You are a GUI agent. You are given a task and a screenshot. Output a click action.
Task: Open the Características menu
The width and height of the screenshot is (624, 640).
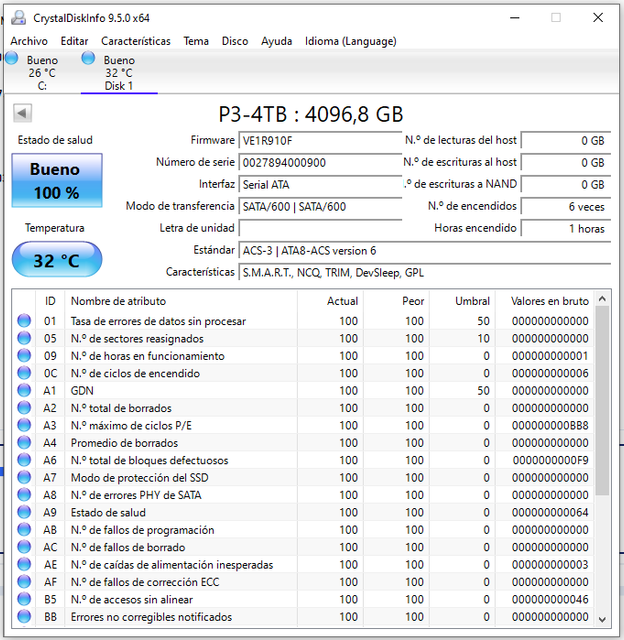click(136, 41)
